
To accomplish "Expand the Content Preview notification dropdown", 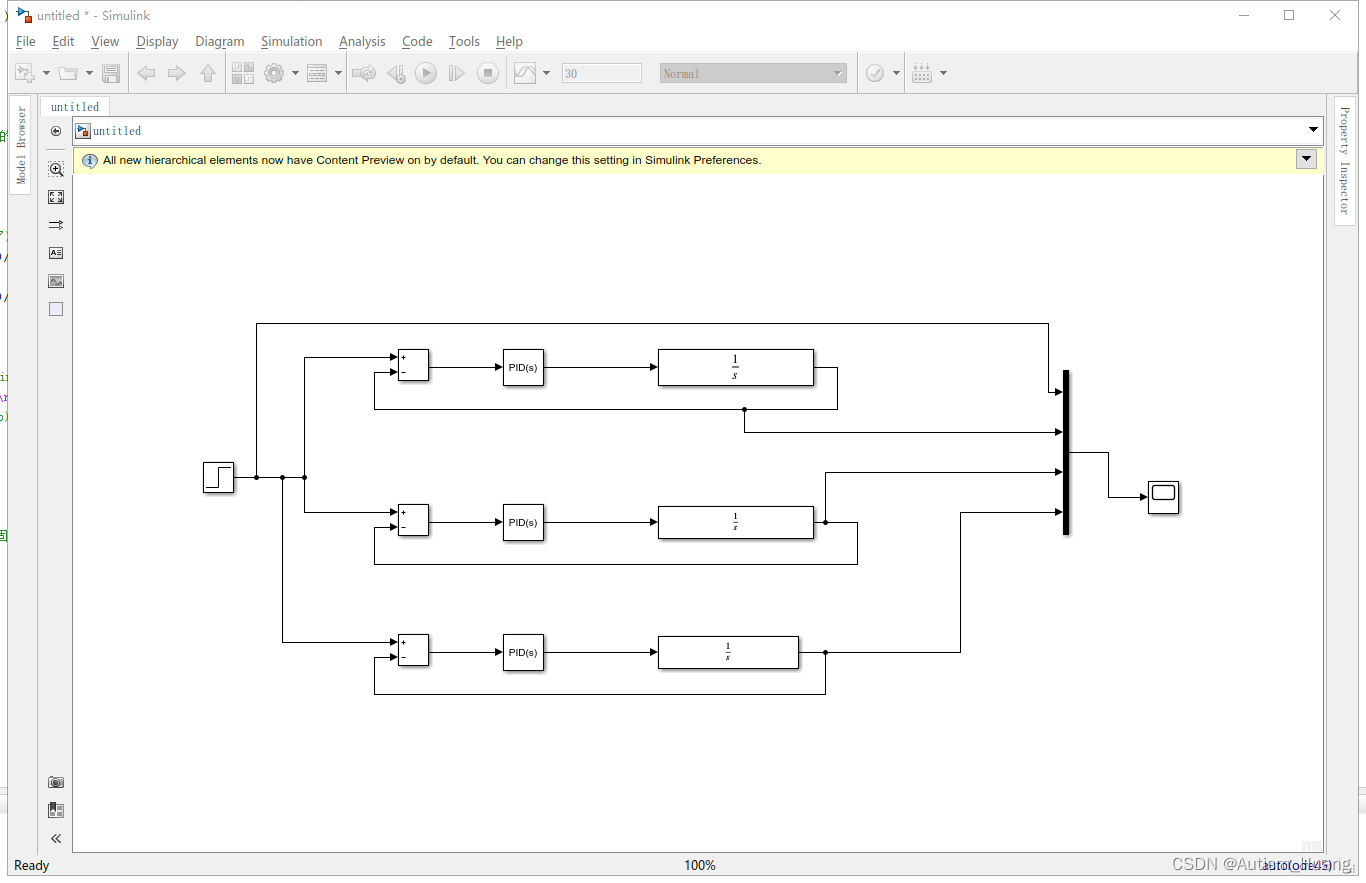I will [x=1306, y=159].
